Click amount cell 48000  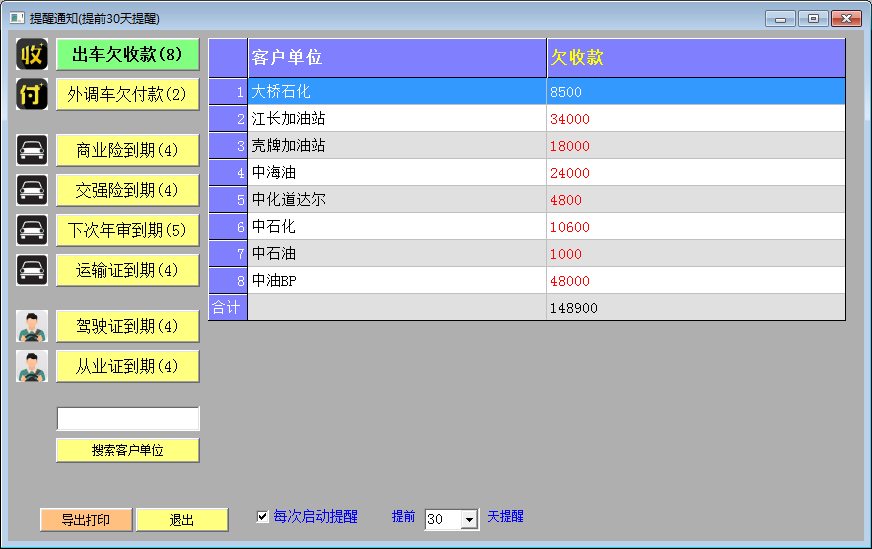pyautogui.click(x=696, y=280)
